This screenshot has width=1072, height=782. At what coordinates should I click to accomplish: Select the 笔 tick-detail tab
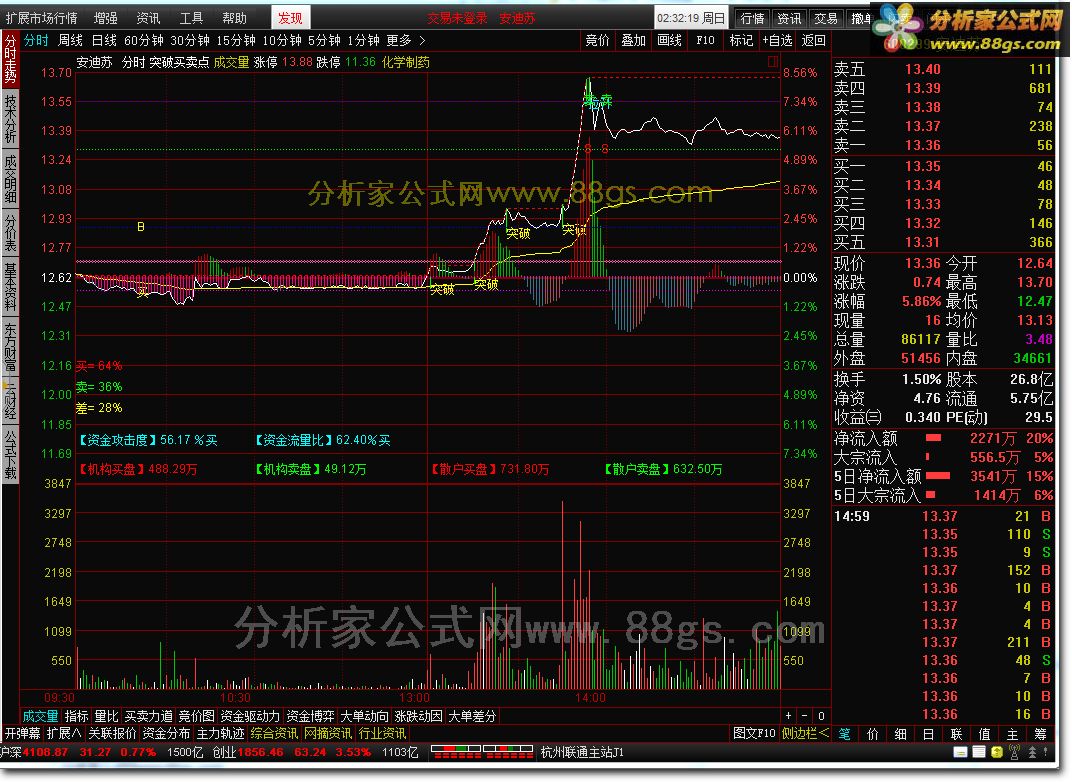pos(845,734)
